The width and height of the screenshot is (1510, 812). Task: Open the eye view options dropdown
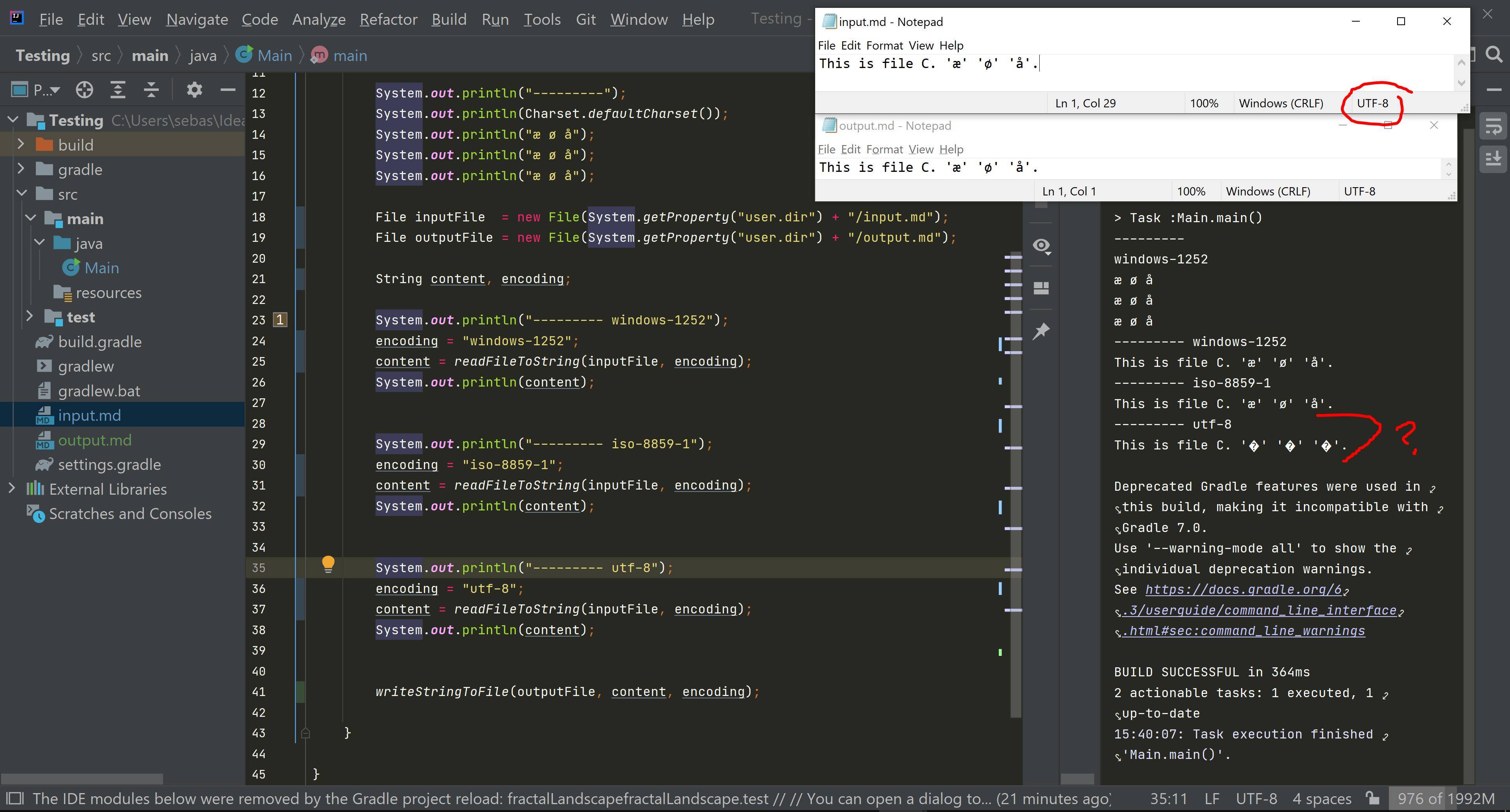1041,246
